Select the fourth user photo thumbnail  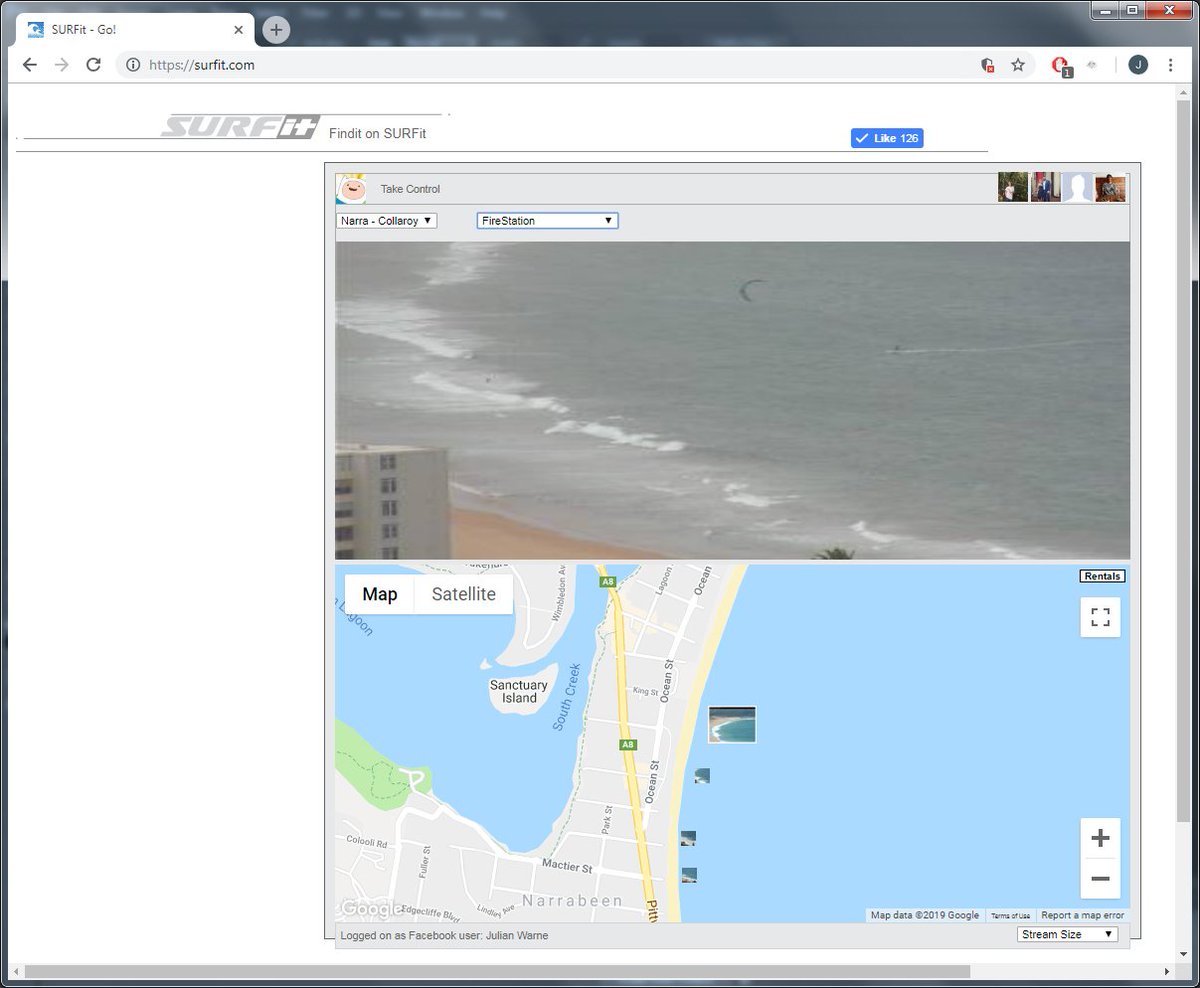(x=1110, y=187)
